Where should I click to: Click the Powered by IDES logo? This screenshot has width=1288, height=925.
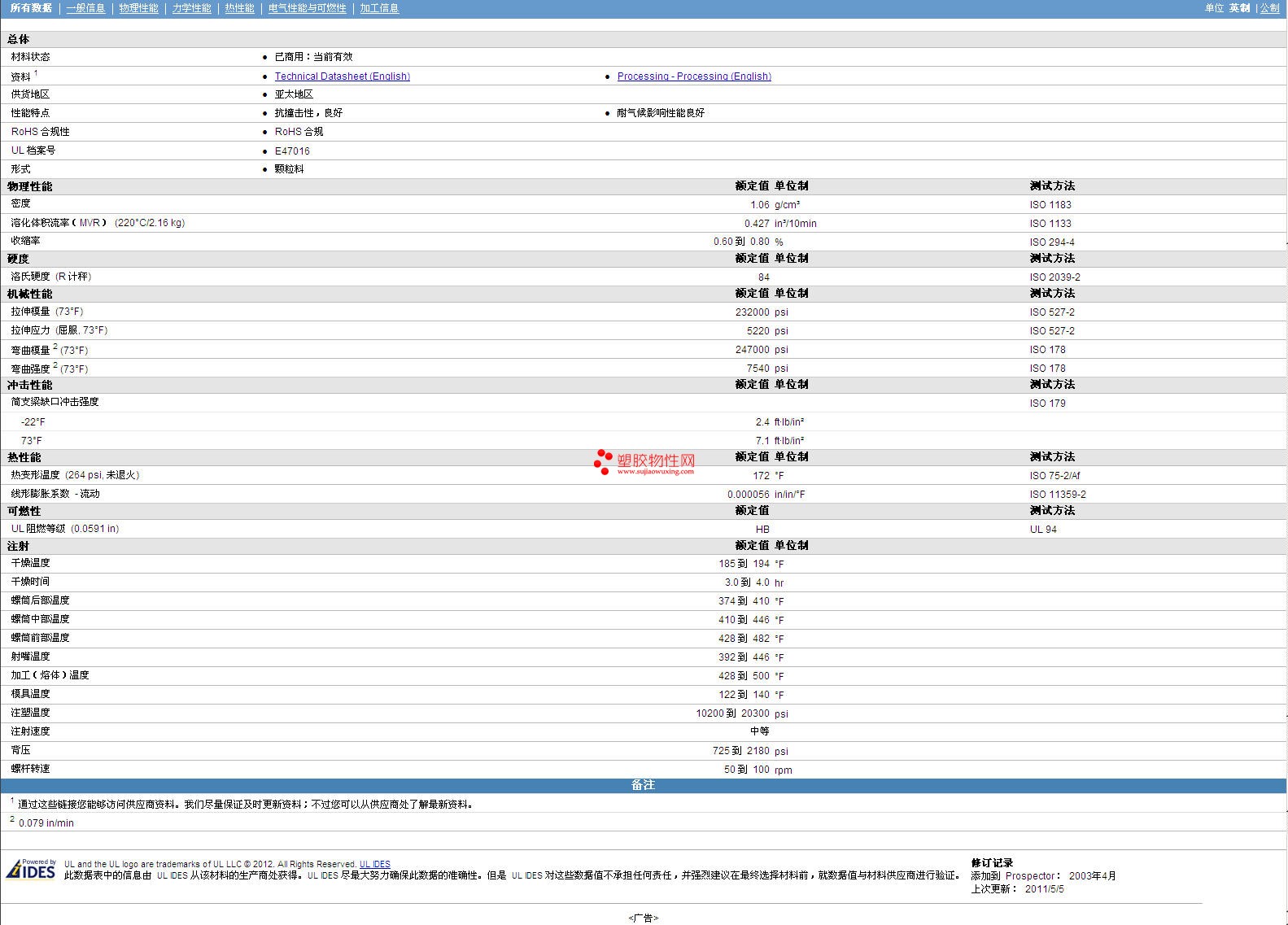tap(31, 870)
